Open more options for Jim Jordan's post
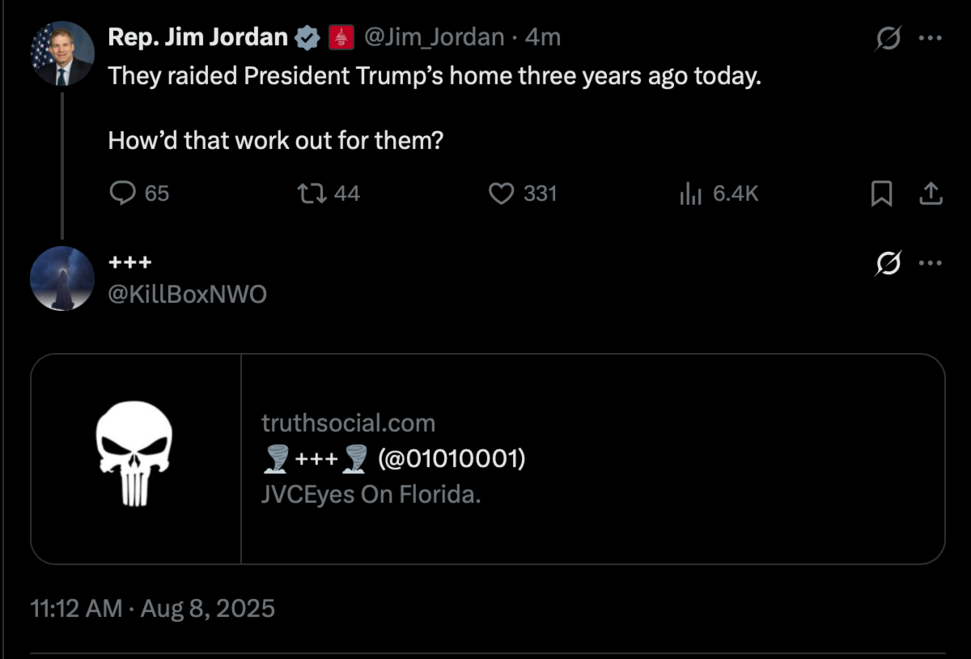This screenshot has height=659, width=971. click(x=930, y=38)
